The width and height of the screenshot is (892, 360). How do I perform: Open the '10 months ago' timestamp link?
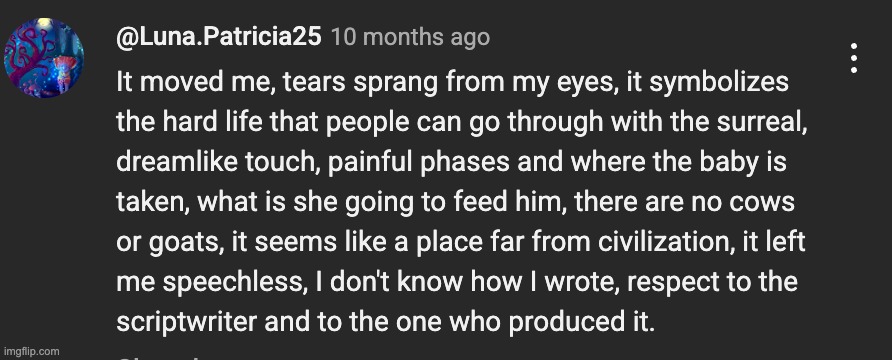pyautogui.click(x=410, y=38)
